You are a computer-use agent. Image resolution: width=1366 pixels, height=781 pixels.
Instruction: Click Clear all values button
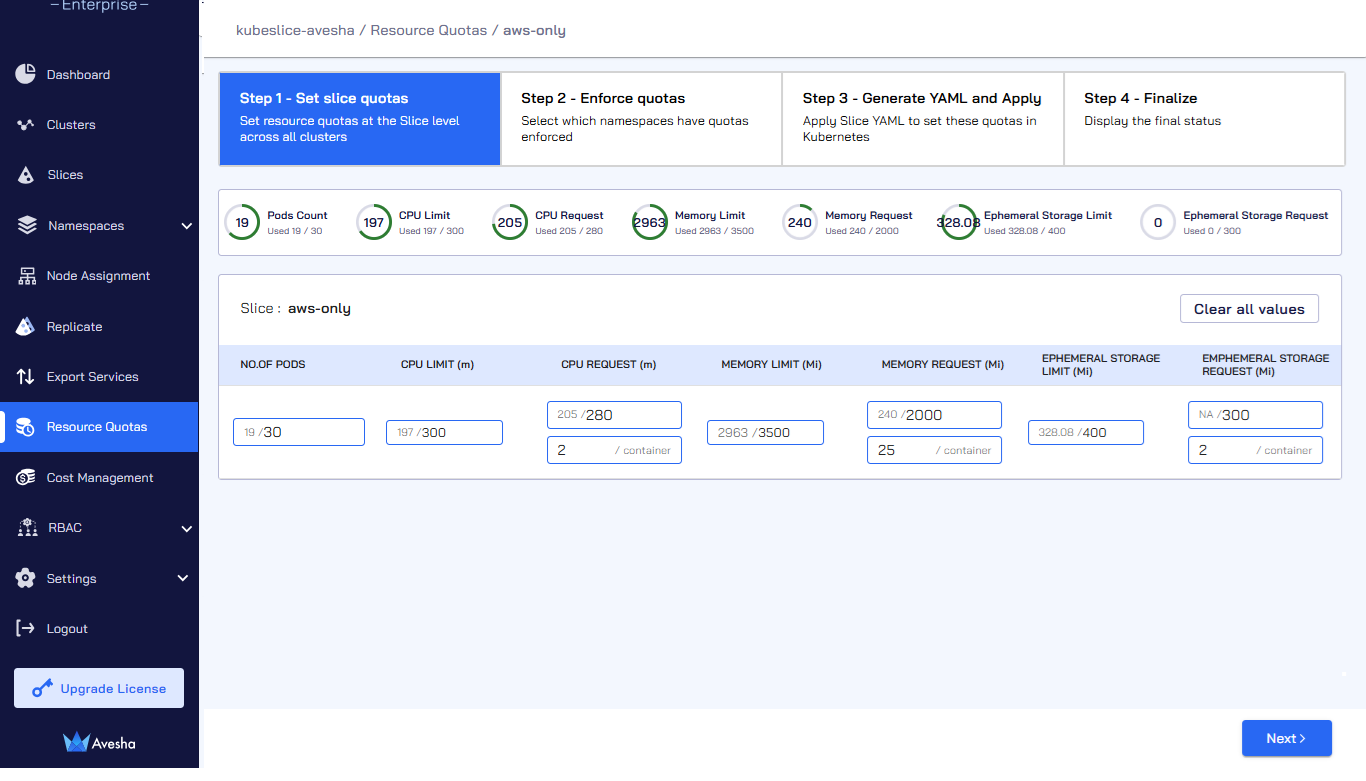pos(1249,309)
